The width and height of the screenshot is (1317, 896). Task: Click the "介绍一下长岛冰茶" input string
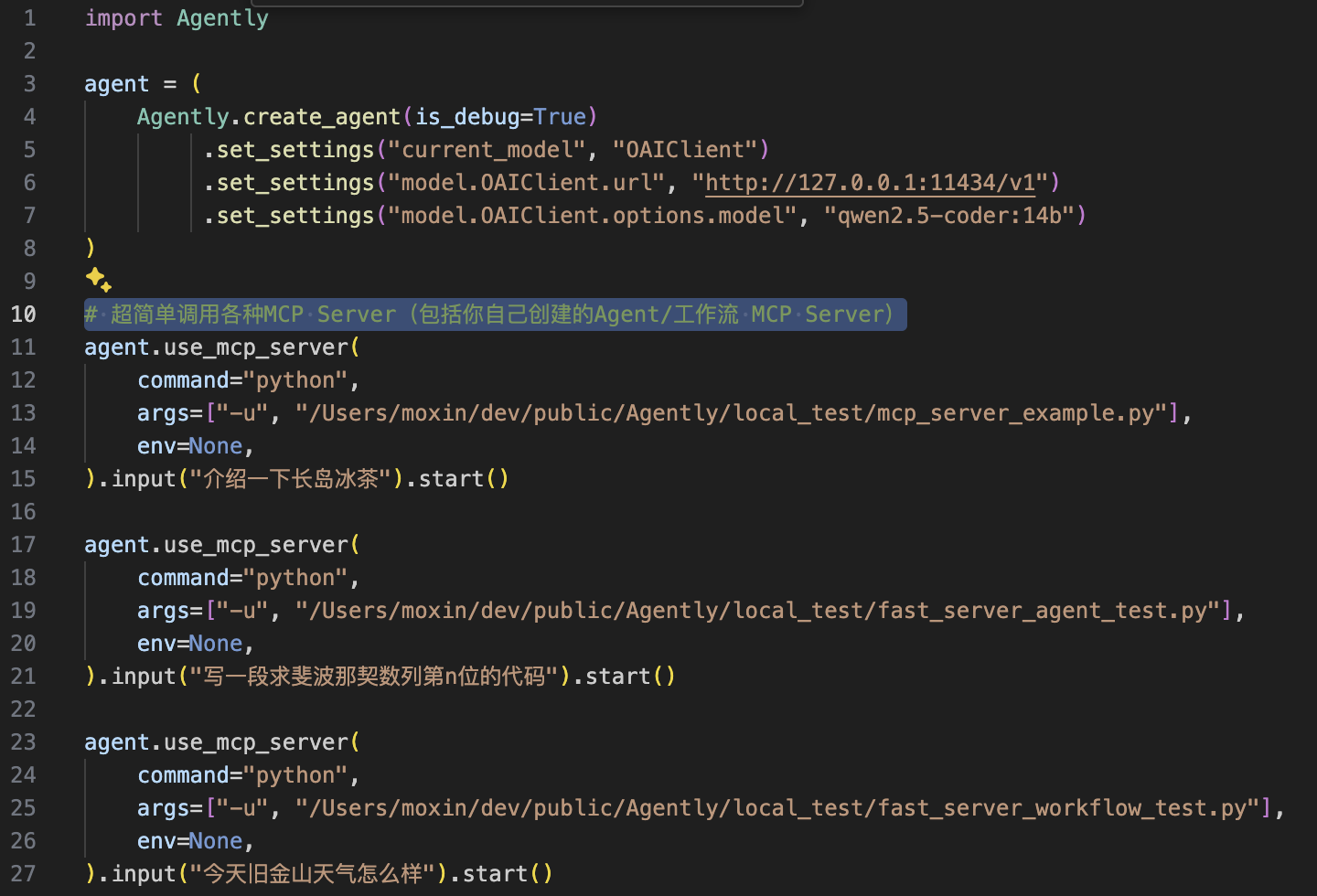290,479
